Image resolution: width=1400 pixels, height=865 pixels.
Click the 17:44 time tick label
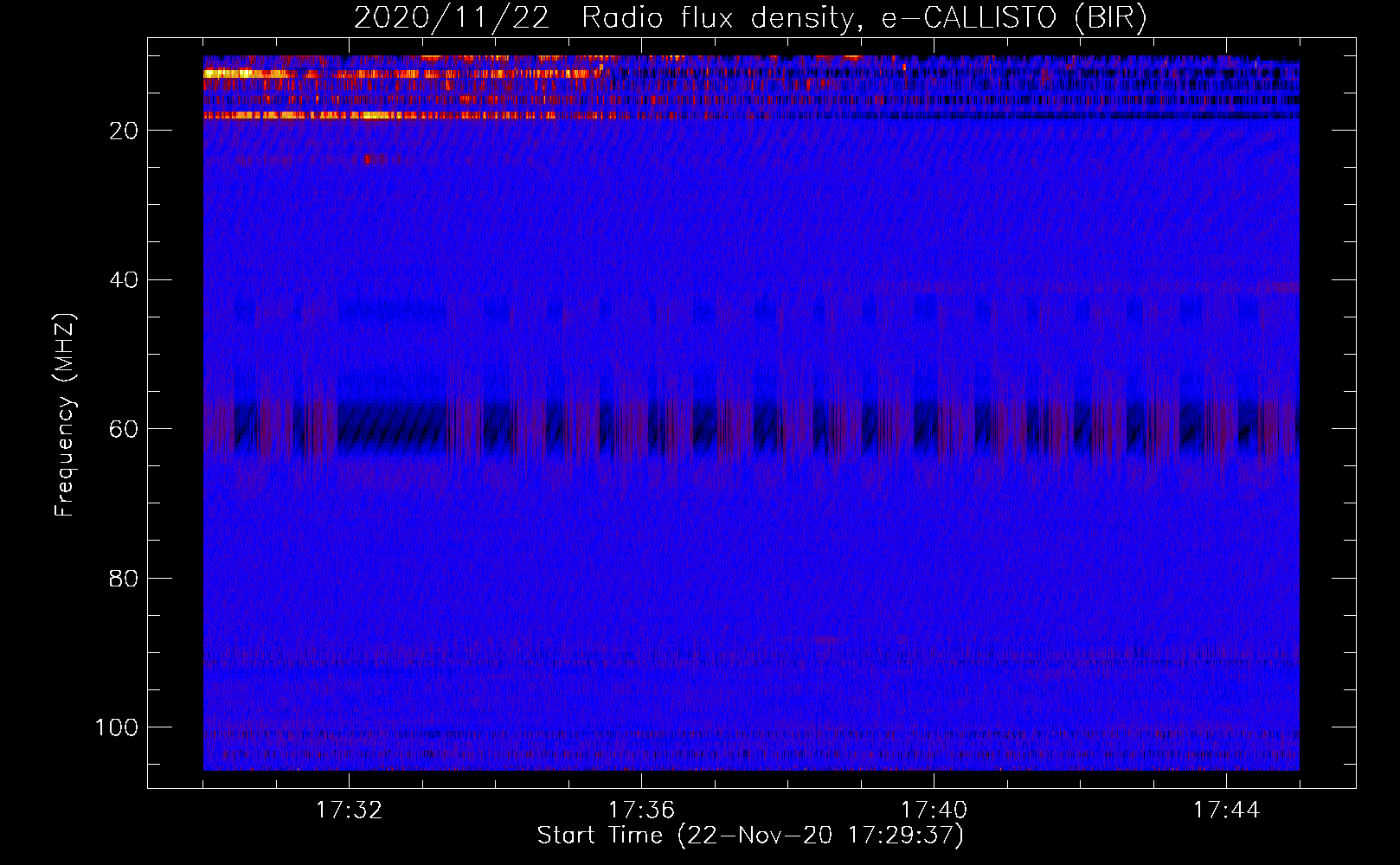click(x=1226, y=811)
